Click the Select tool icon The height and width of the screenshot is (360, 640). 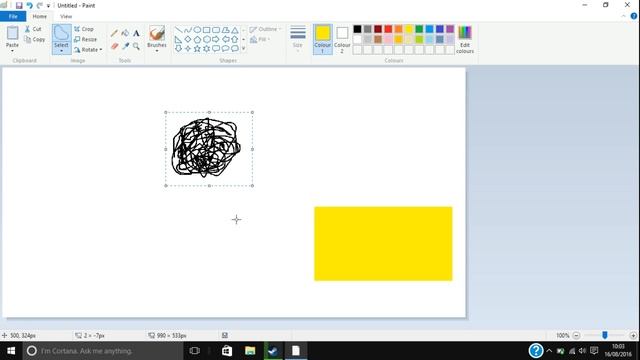(x=62, y=33)
